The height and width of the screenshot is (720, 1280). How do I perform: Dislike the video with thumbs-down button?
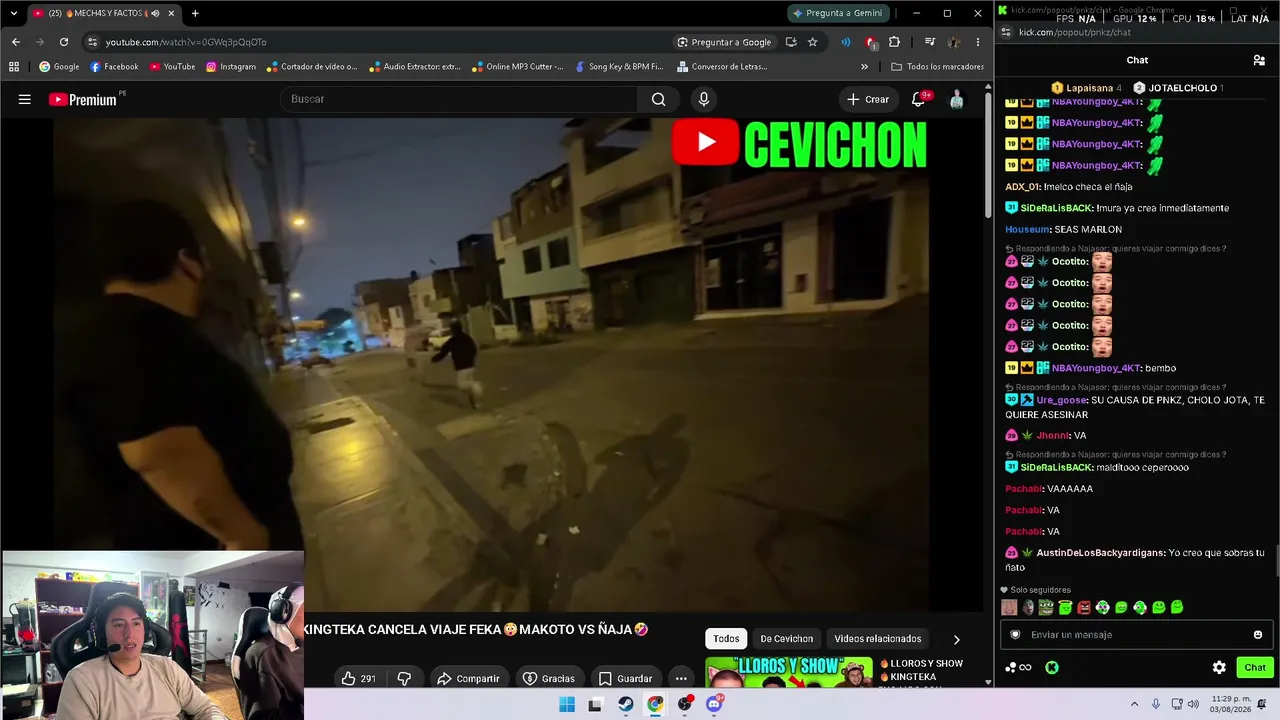pyautogui.click(x=404, y=678)
